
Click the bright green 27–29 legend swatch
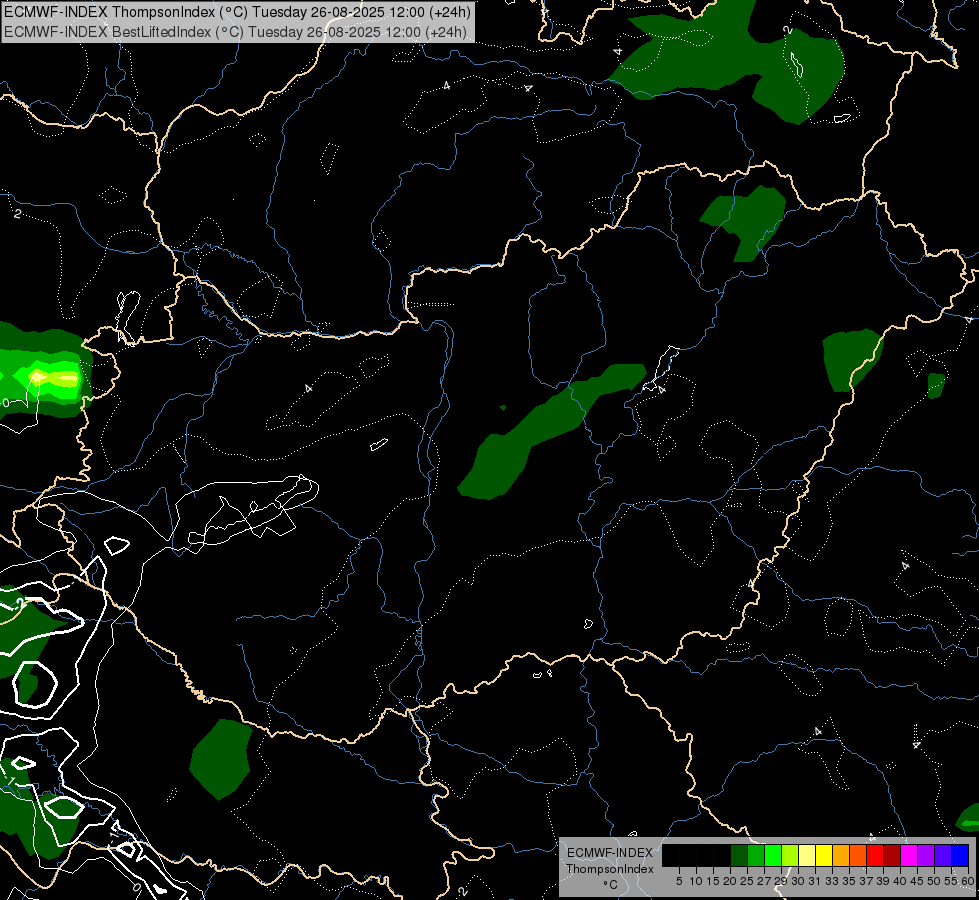coord(773,855)
